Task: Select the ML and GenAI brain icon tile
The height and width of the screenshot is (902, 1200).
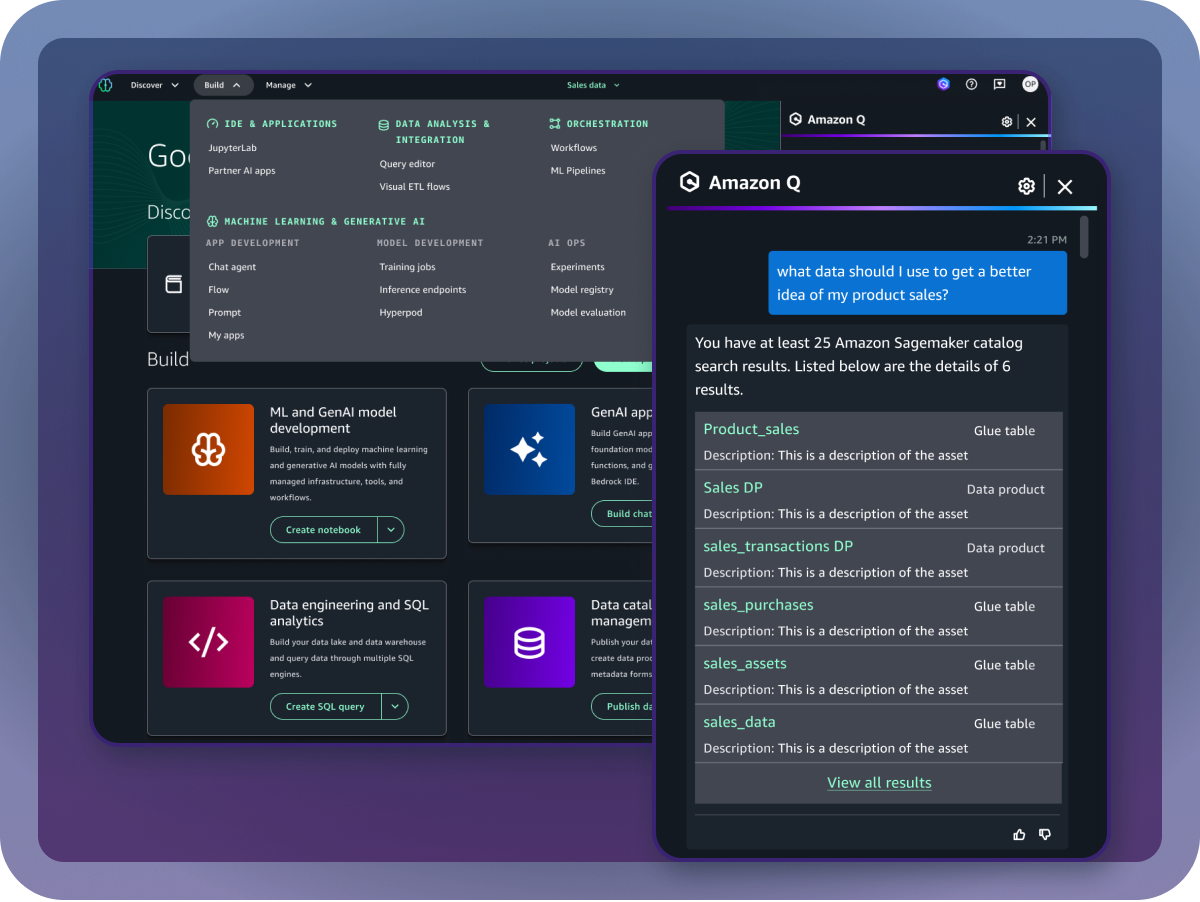Action: click(208, 448)
